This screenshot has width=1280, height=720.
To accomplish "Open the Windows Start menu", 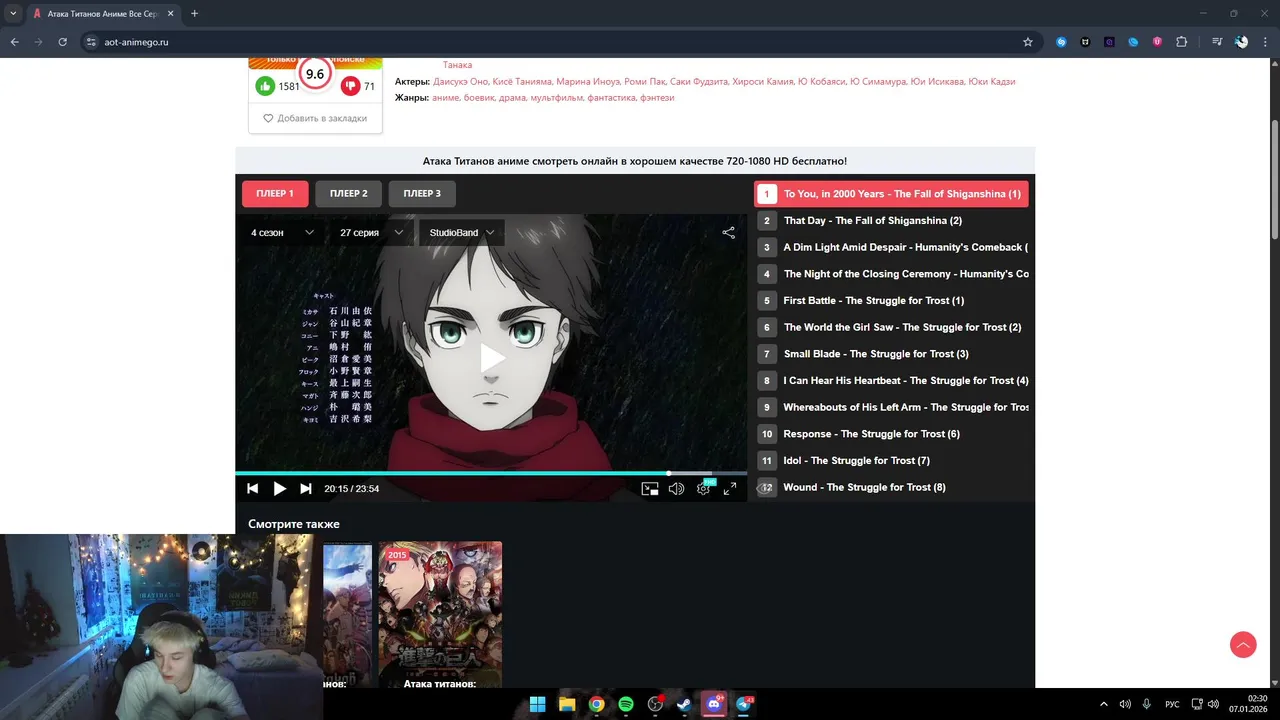I will tap(537, 704).
